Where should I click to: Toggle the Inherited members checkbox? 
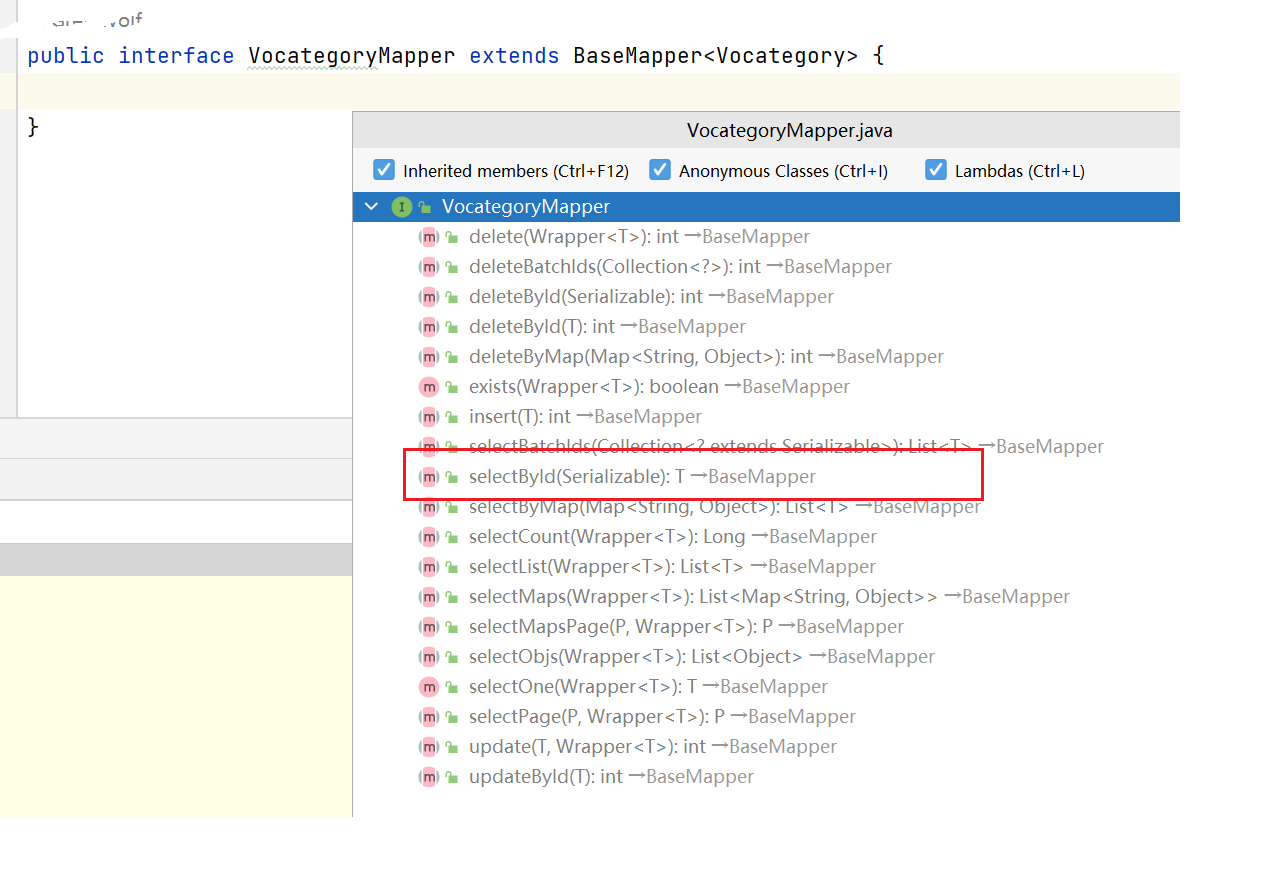(x=383, y=170)
